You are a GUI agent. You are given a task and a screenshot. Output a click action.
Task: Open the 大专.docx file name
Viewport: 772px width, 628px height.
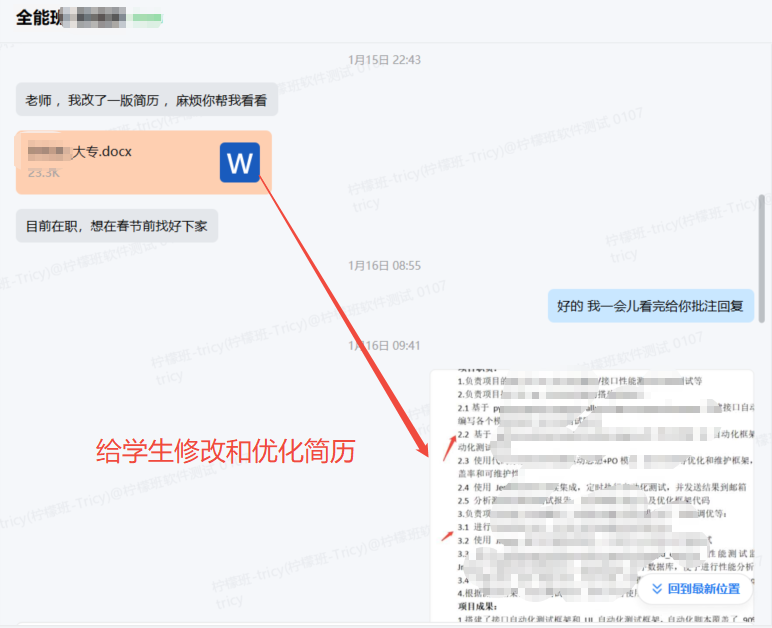102,152
